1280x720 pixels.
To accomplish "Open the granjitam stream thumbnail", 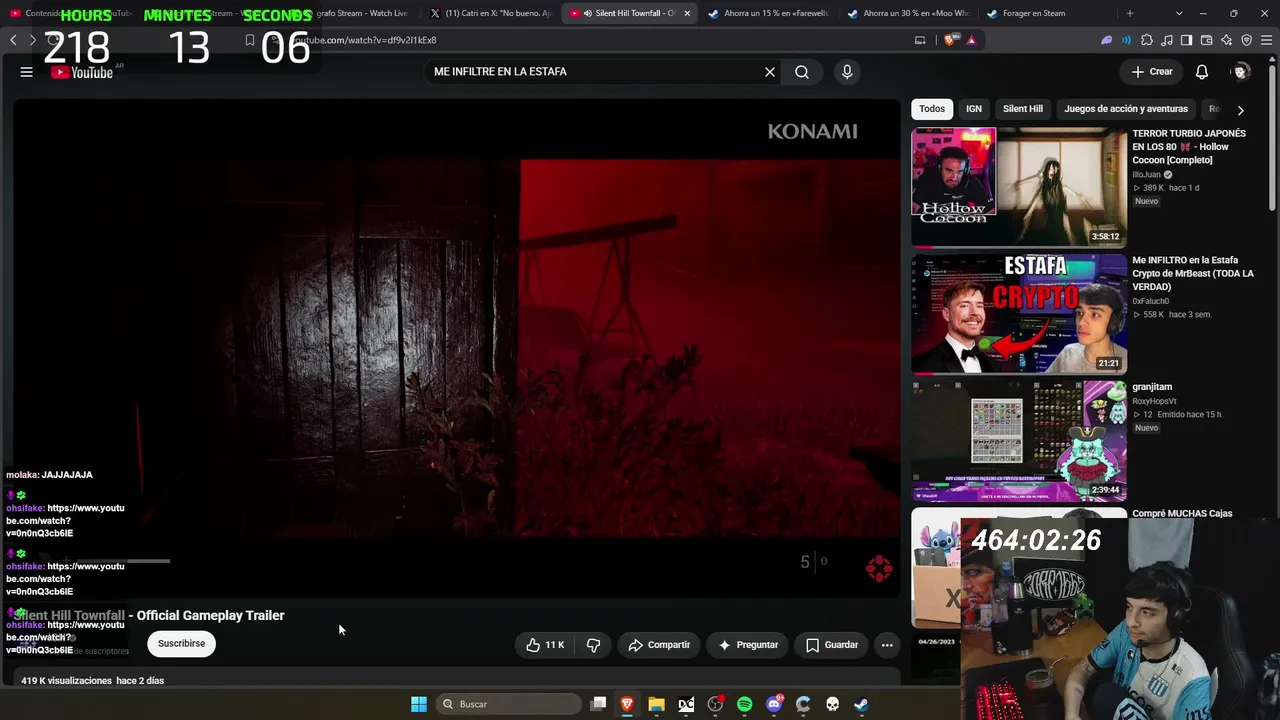I will (1019, 441).
